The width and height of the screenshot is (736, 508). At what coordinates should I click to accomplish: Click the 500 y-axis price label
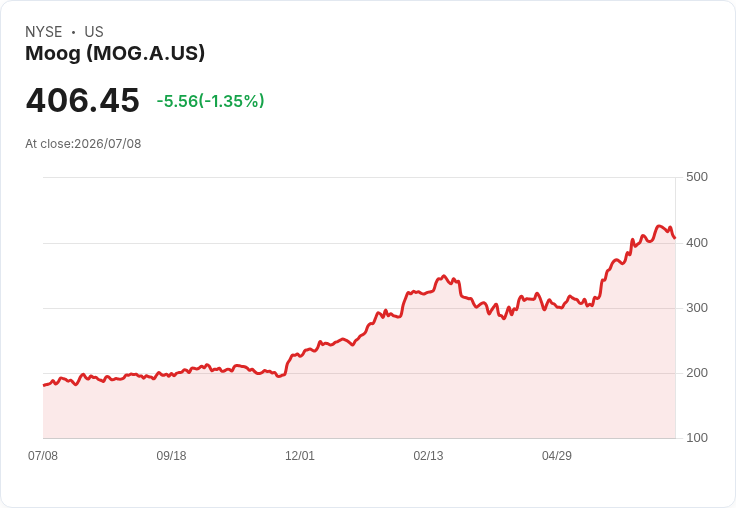(697, 177)
